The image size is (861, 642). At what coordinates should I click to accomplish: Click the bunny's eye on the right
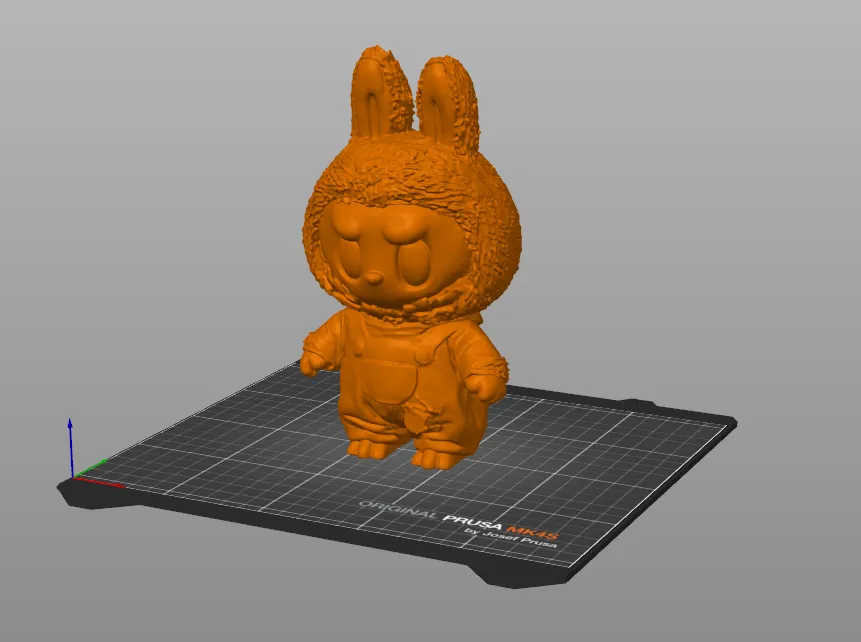click(x=414, y=263)
